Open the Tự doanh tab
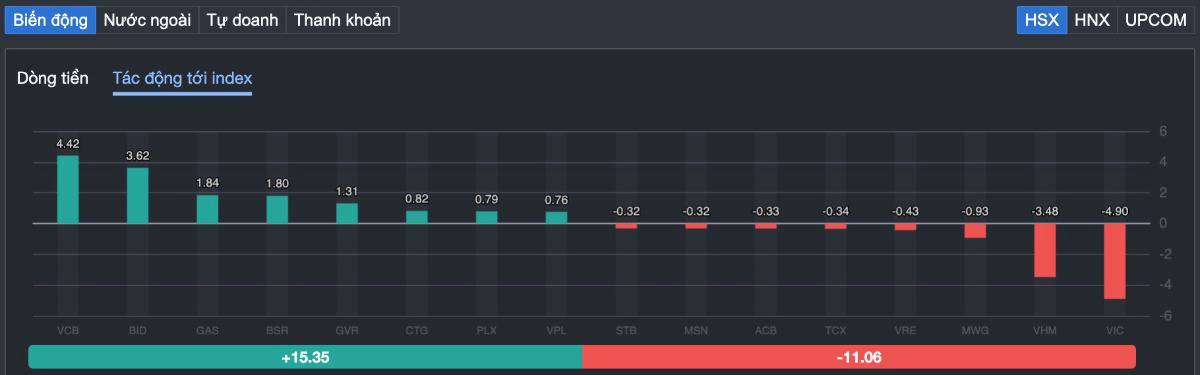Screen dimensions: 1200x375 click(242, 20)
